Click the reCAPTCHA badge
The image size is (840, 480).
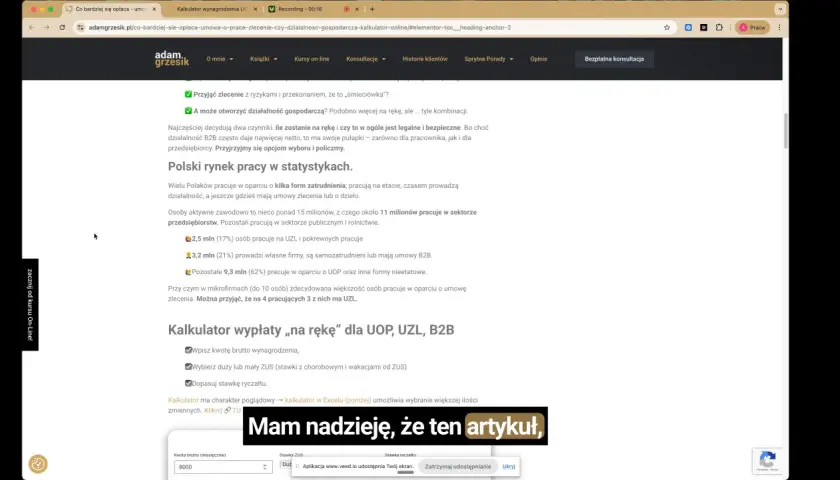pyautogui.click(x=767, y=461)
